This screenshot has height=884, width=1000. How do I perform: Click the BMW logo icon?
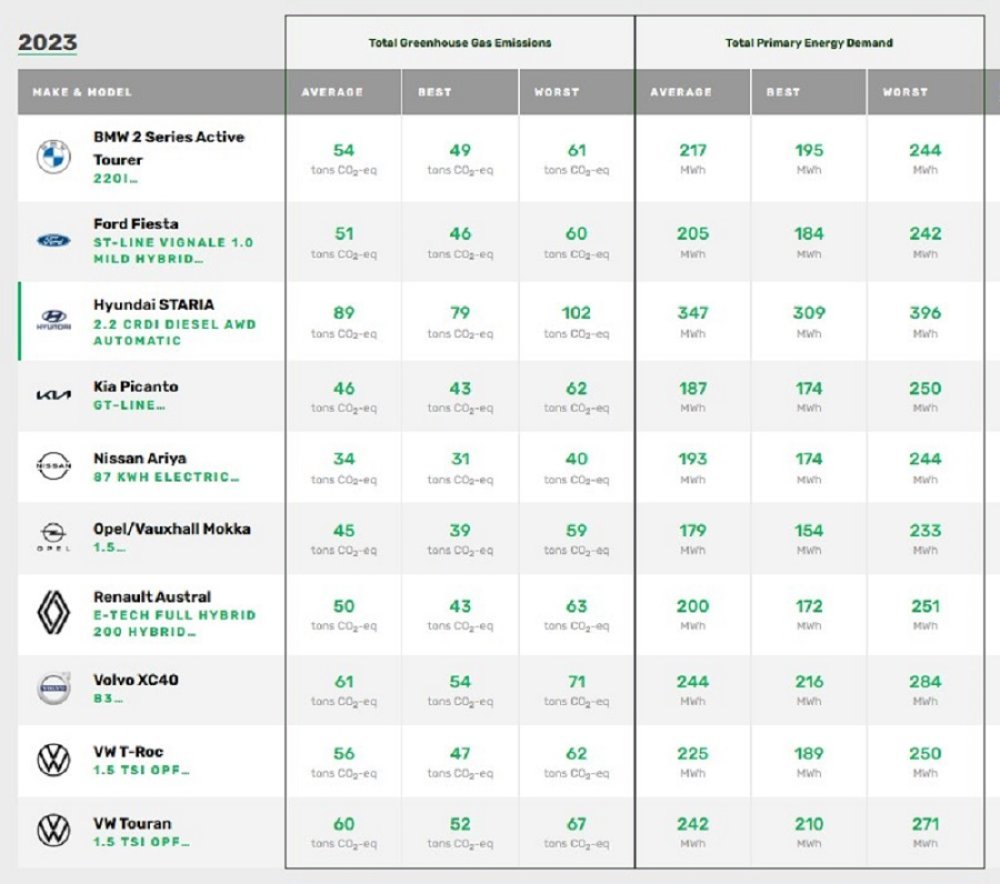click(x=54, y=156)
